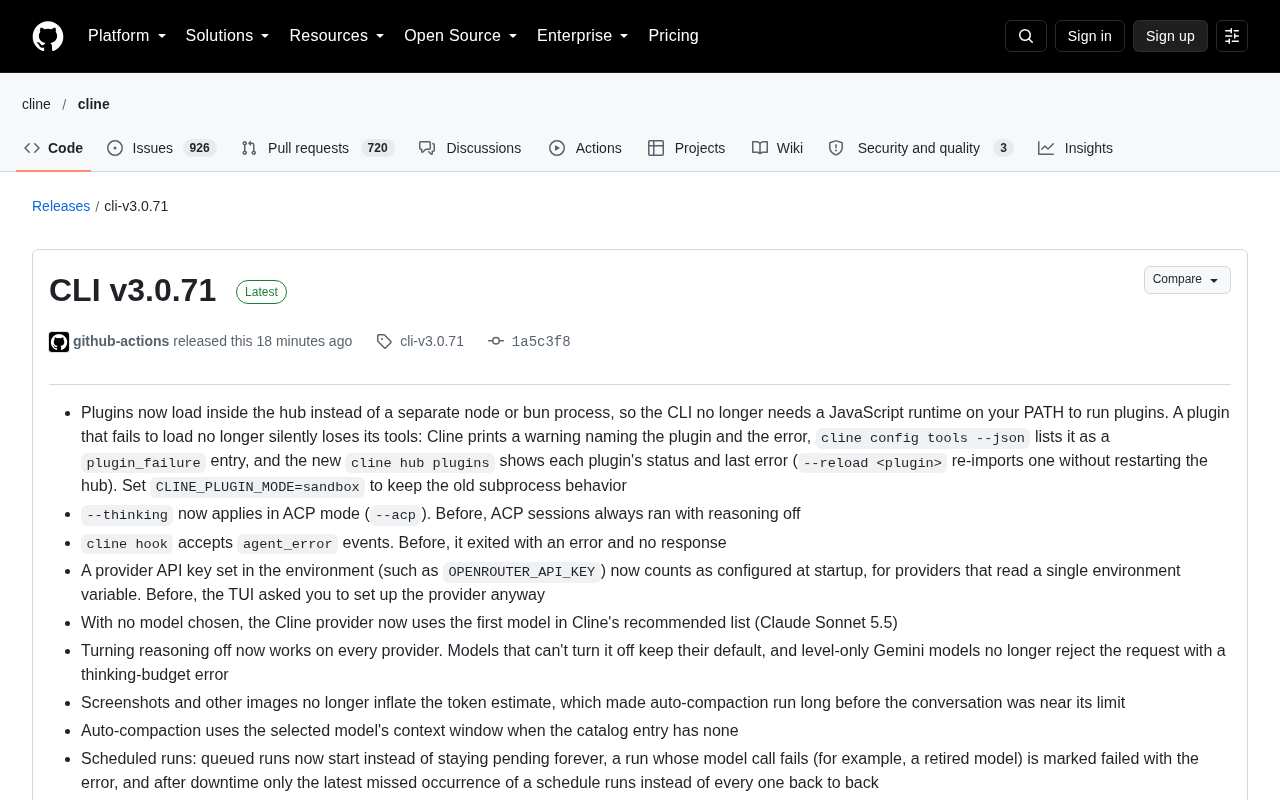Viewport: 1280px width, 800px height.
Task: Expand the Open Source menu
Action: [461, 36]
